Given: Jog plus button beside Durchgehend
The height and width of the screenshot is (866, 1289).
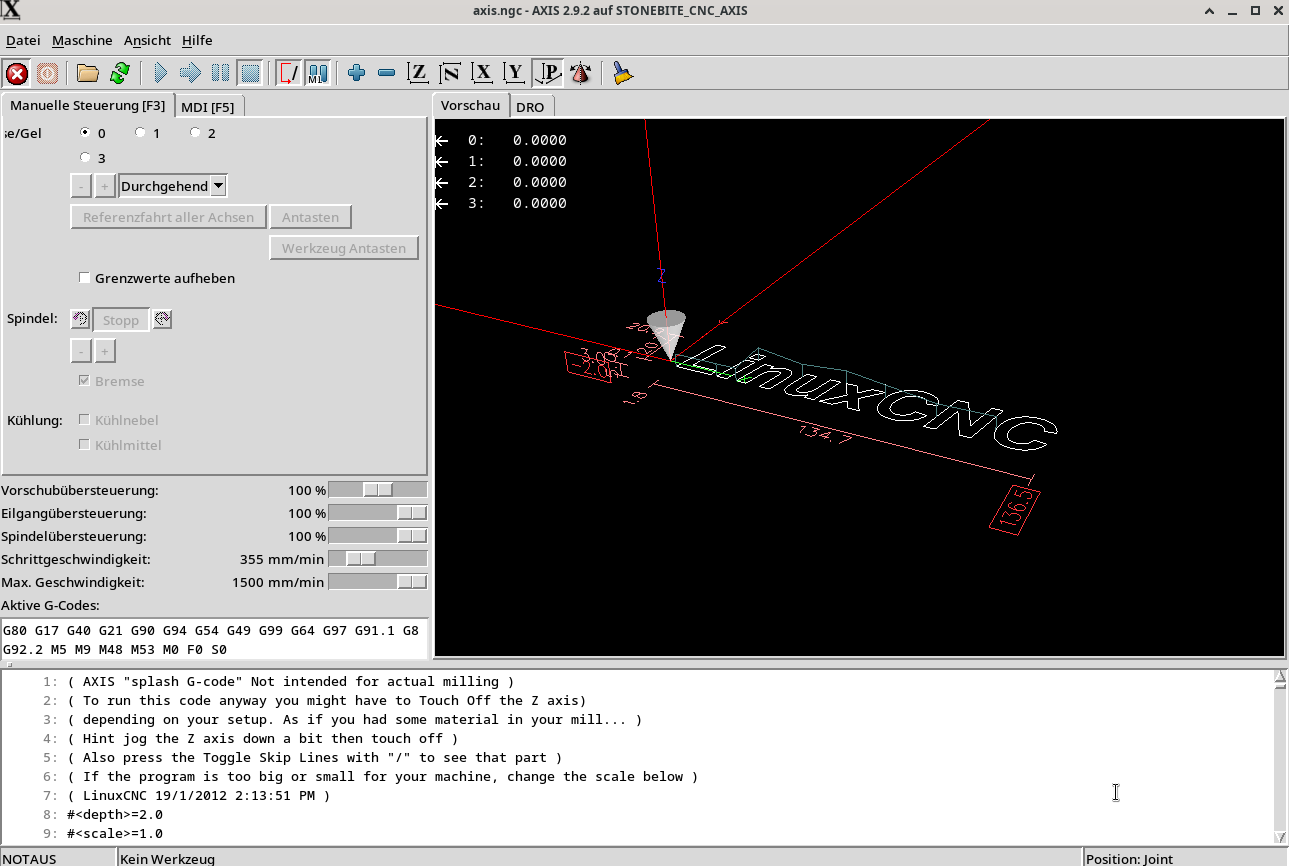Looking at the screenshot, I should point(105,186).
